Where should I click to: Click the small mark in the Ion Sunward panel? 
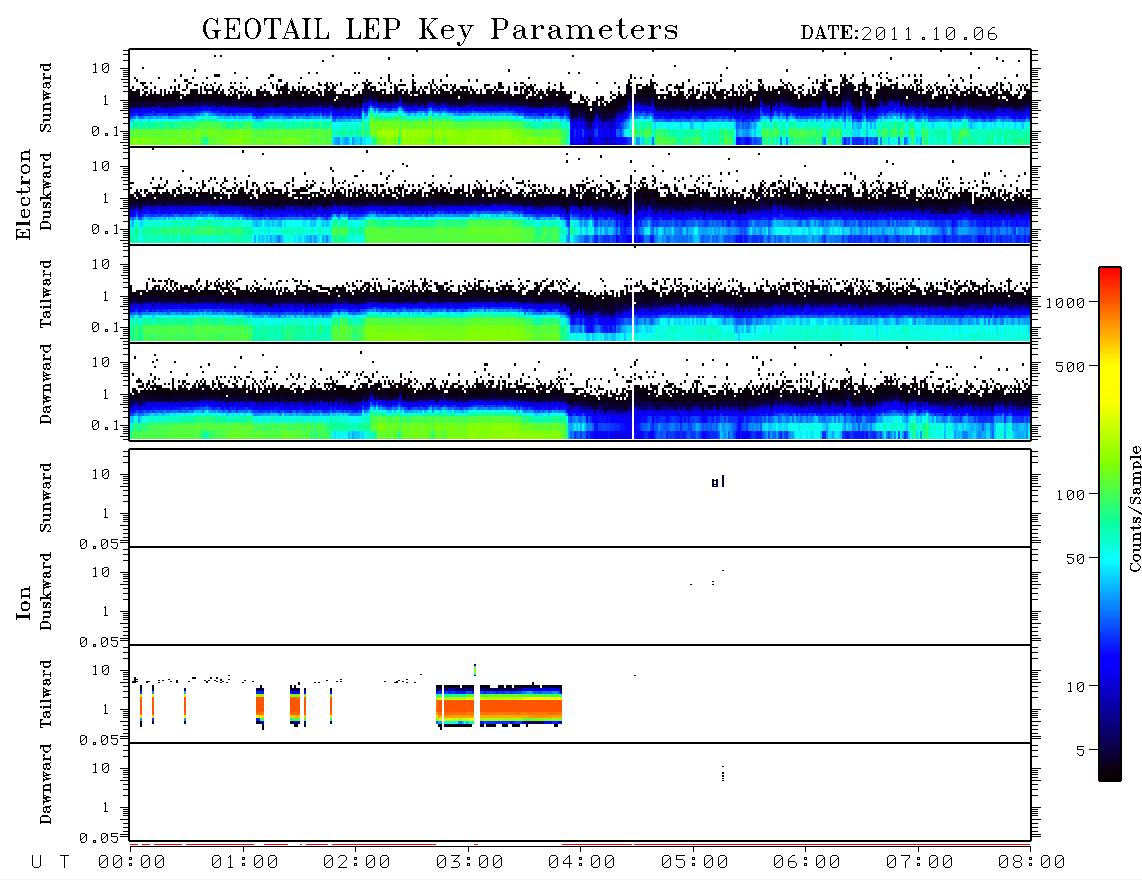click(718, 482)
